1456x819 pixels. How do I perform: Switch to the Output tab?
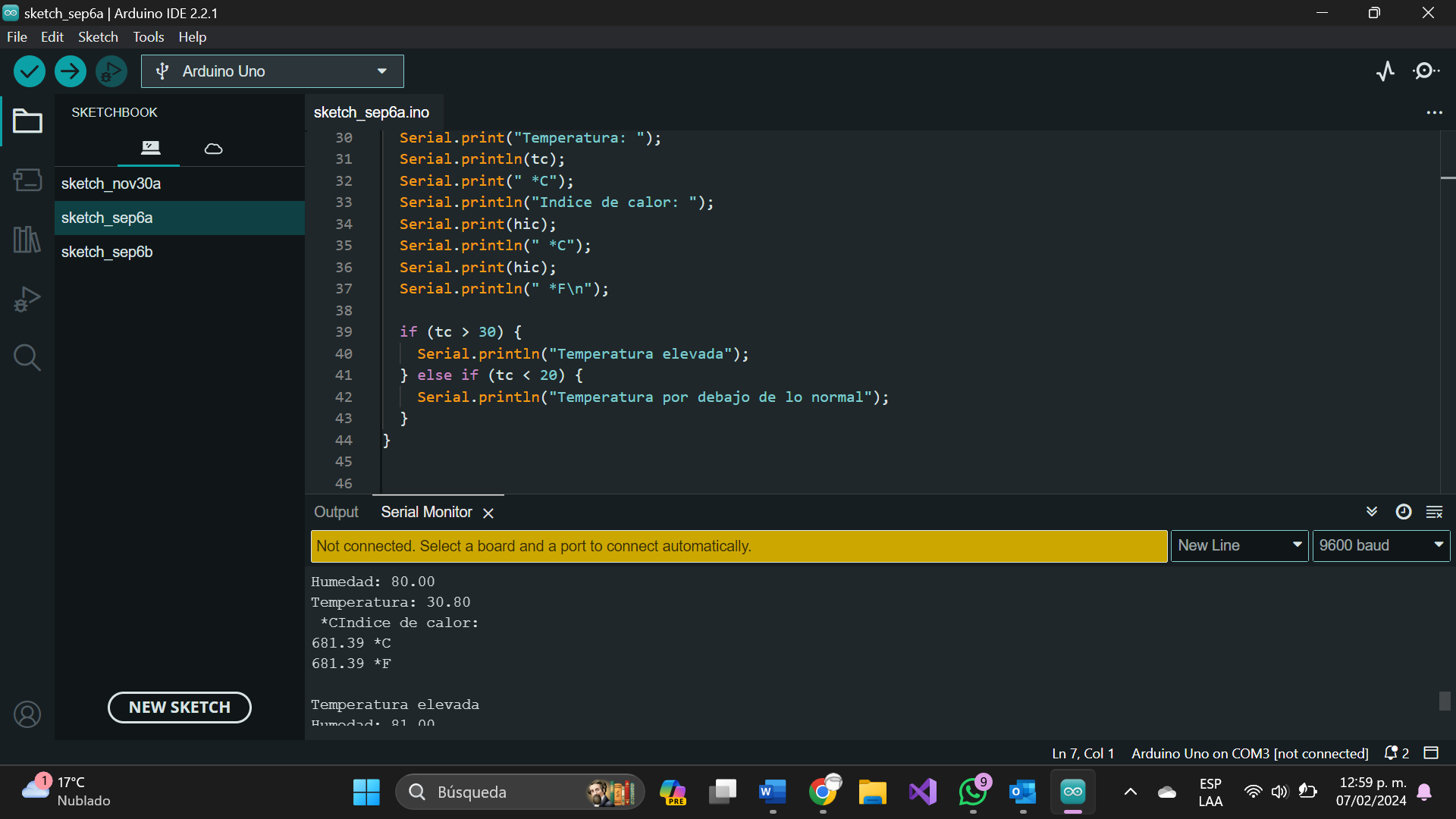[336, 513]
